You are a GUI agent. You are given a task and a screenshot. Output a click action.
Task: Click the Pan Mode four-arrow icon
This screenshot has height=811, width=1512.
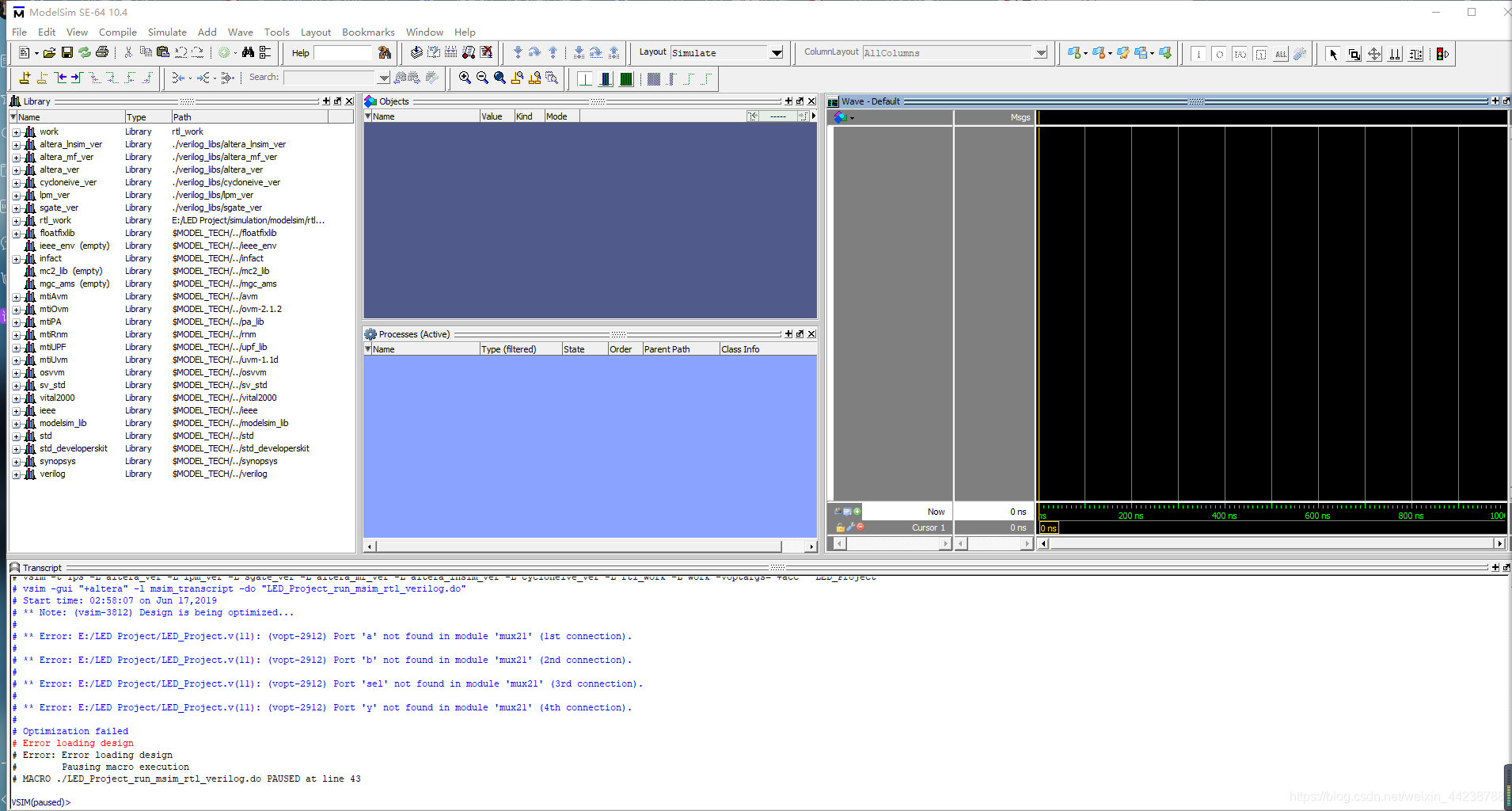(x=1374, y=54)
